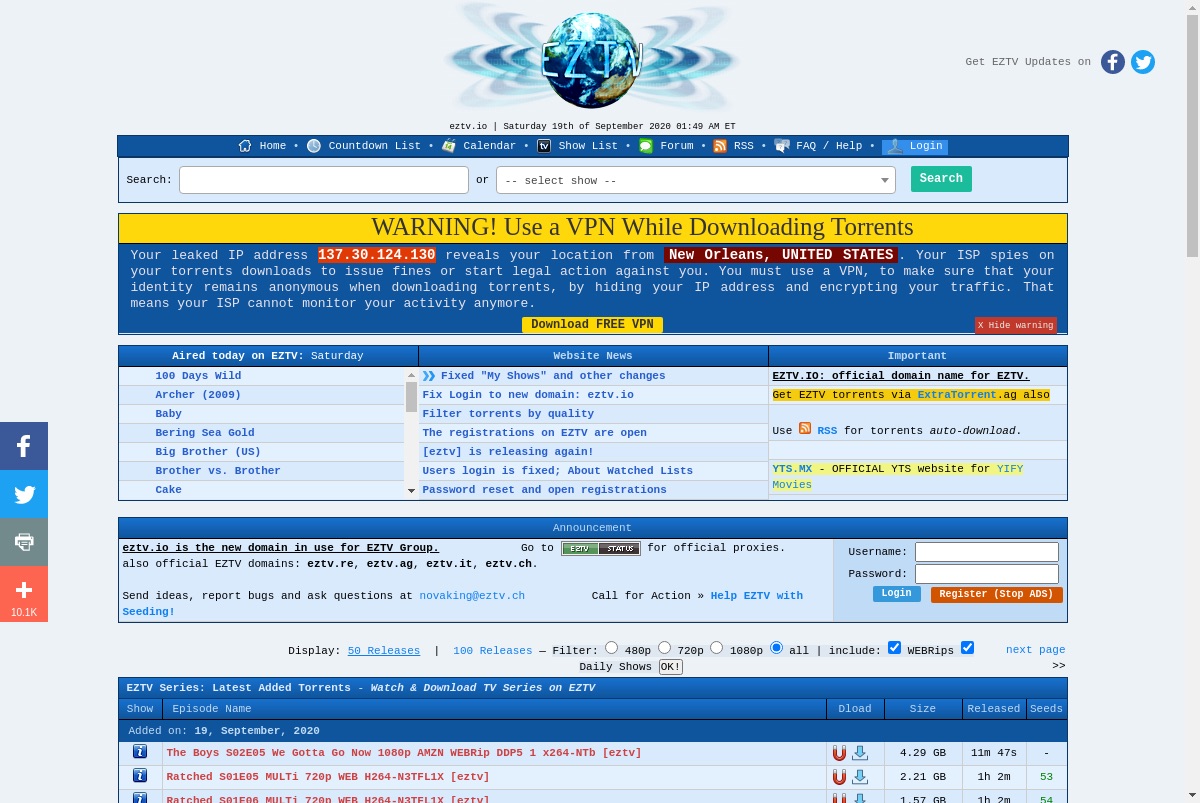Open Home in navigation bar
This screenshot has width=1200, height=803.
point(273,146)
